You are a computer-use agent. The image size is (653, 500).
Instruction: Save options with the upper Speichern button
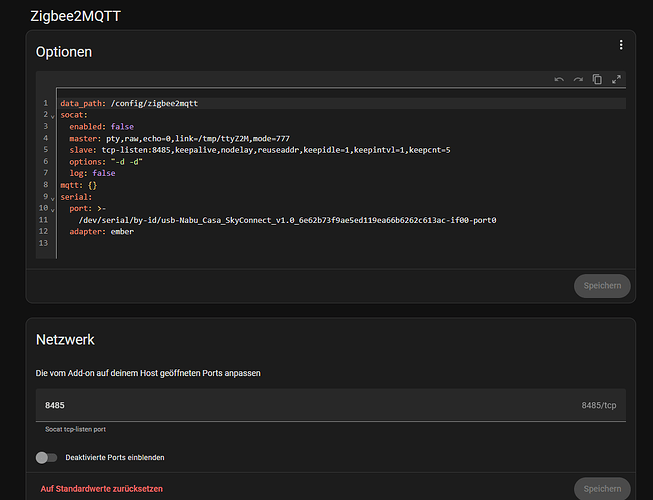tap(601, 286)
